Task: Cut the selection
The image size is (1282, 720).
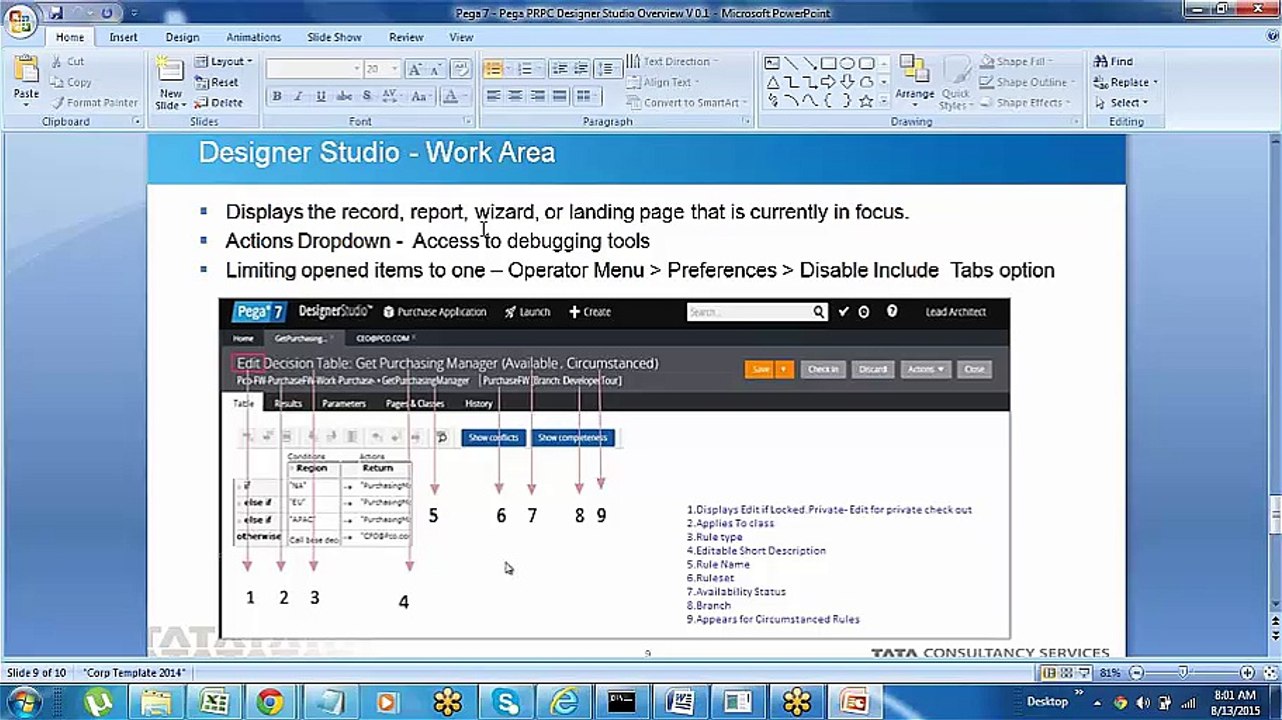Action: coord(67,62)
